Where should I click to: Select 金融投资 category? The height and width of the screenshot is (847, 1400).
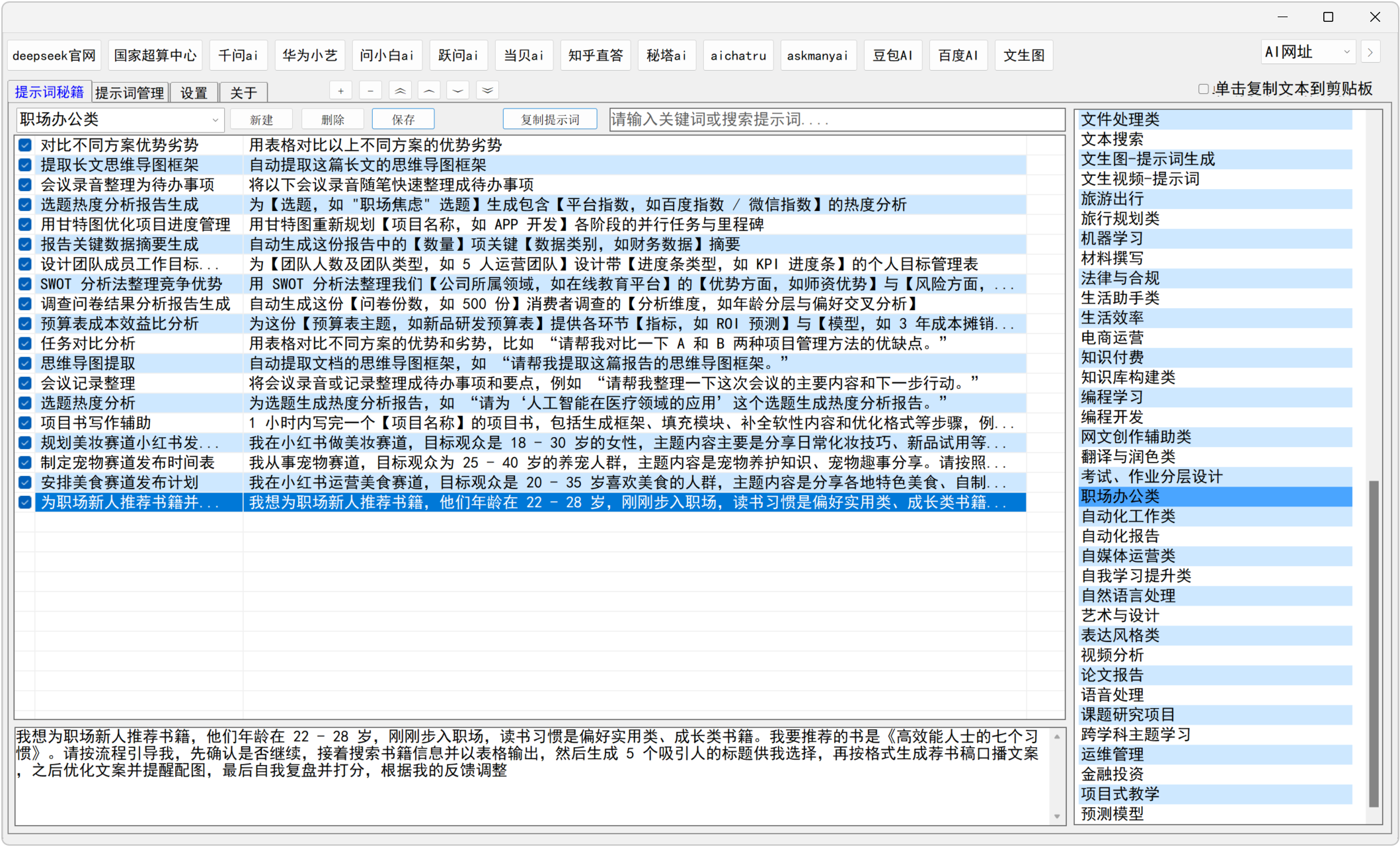1216,774
